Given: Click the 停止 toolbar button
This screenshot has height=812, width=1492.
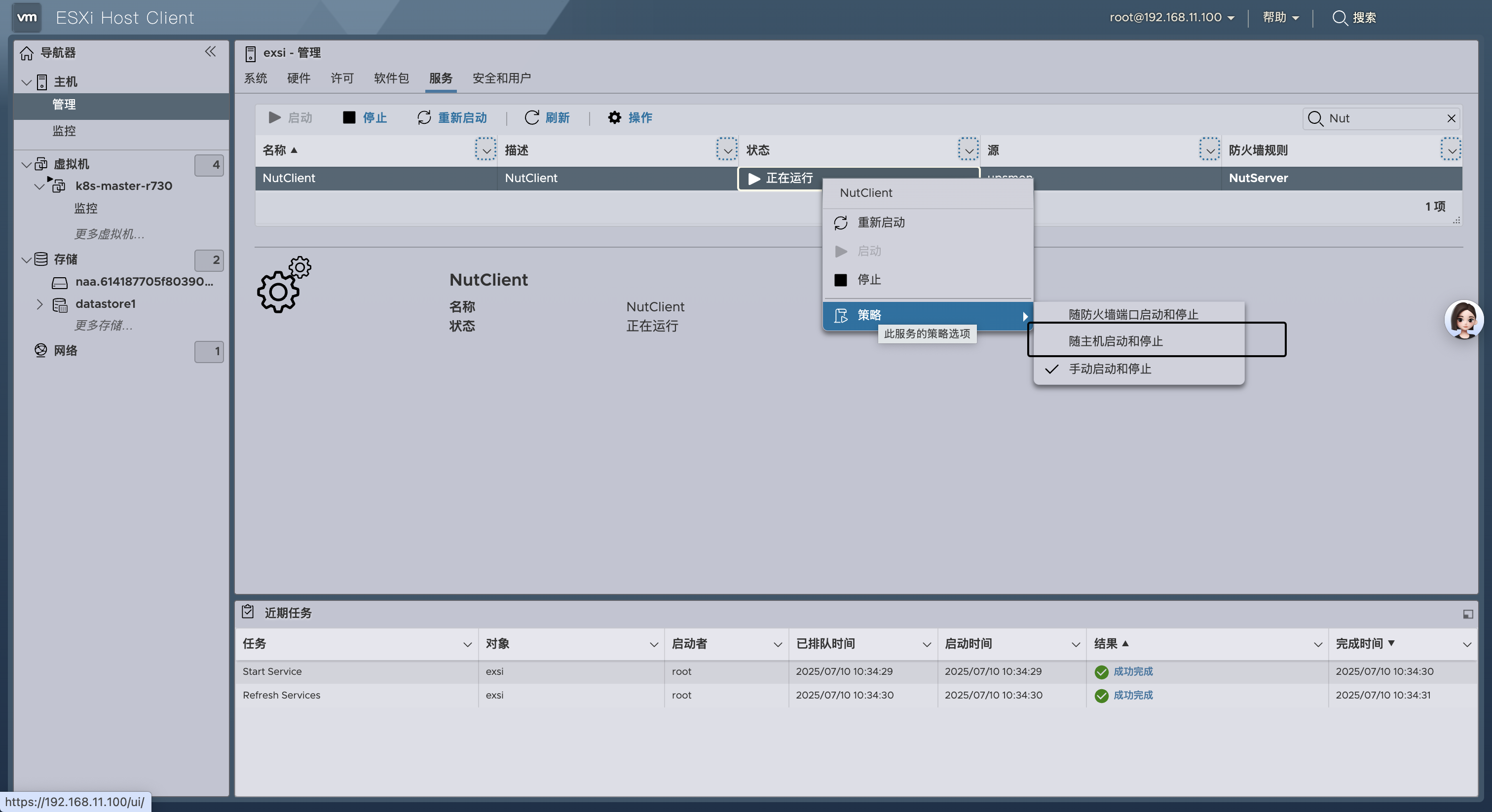Looking at the screenshot, I should (365, 117).
